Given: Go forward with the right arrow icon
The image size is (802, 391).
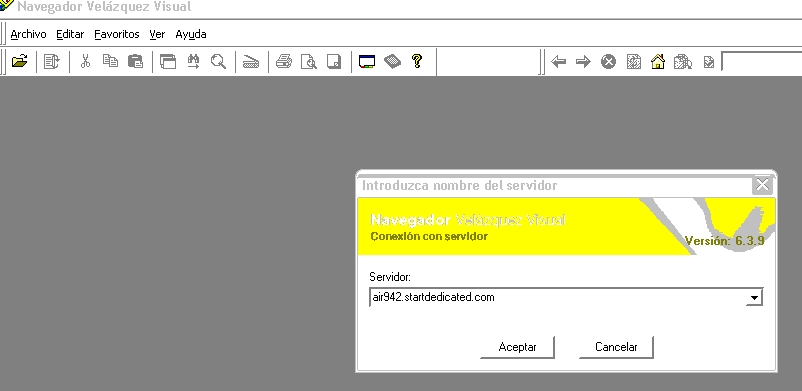Looking at the screenshot, I should tap(583, 62).
